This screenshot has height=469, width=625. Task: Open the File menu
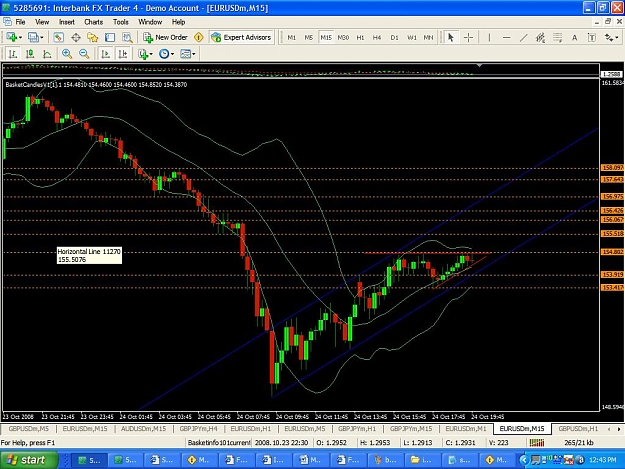click(x=20, y=22)
